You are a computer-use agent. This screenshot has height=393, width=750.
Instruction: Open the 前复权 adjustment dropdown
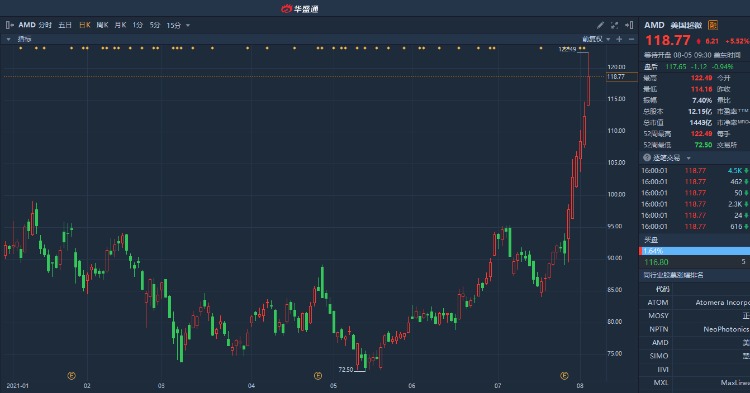596,39
